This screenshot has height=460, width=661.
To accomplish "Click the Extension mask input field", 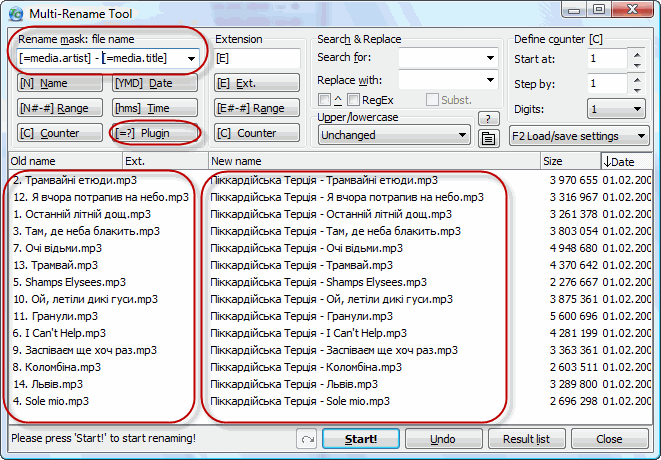I will point(257,58).
